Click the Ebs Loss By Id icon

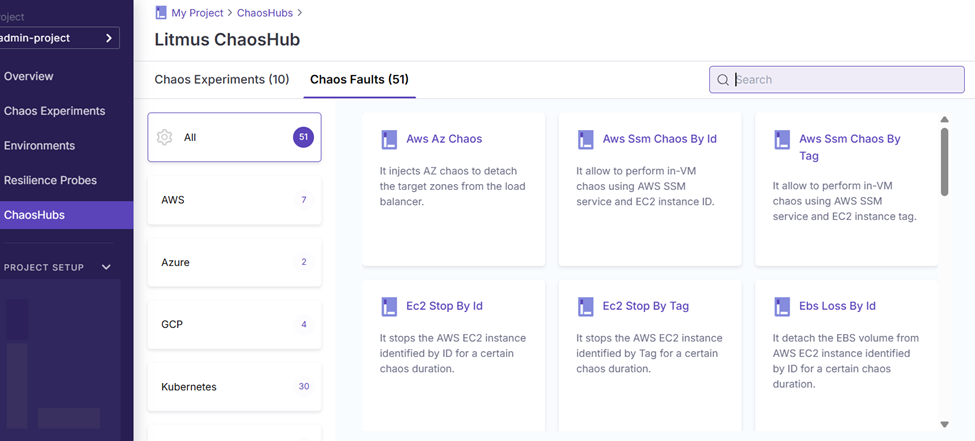tap(782, 306)
